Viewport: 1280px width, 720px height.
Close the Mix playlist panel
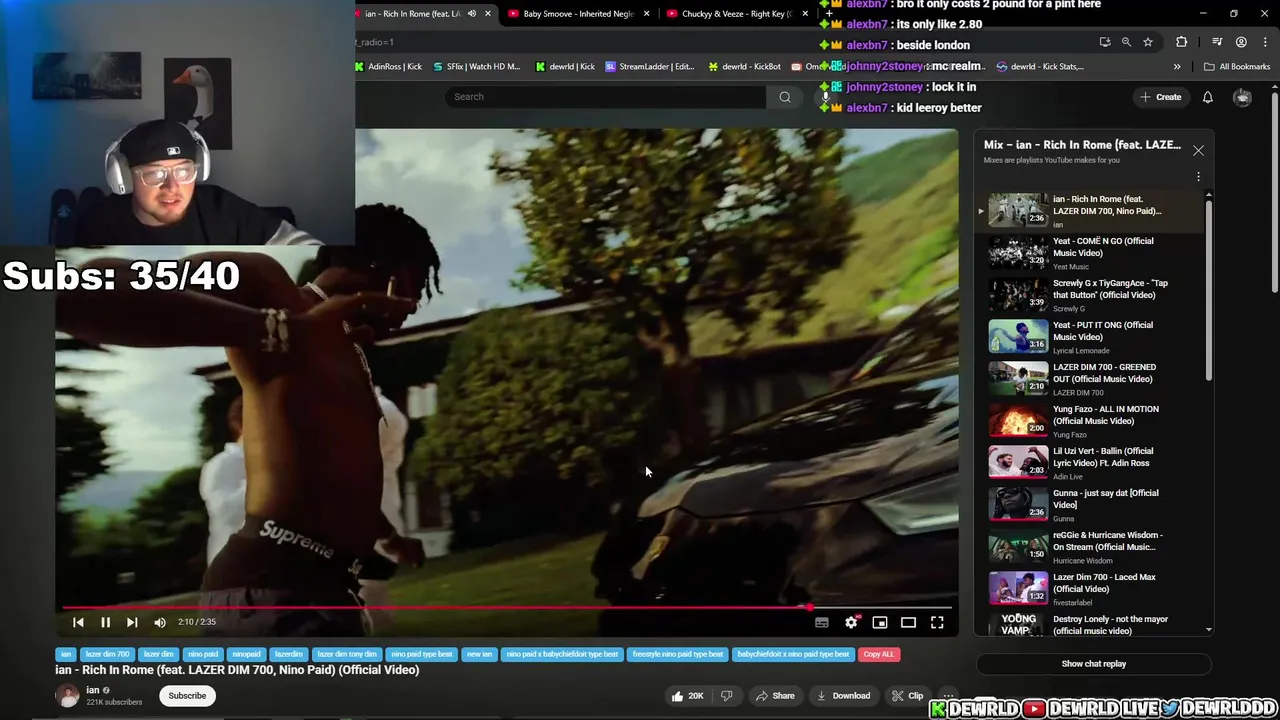pyautogui.click(x=1198, y=150)
